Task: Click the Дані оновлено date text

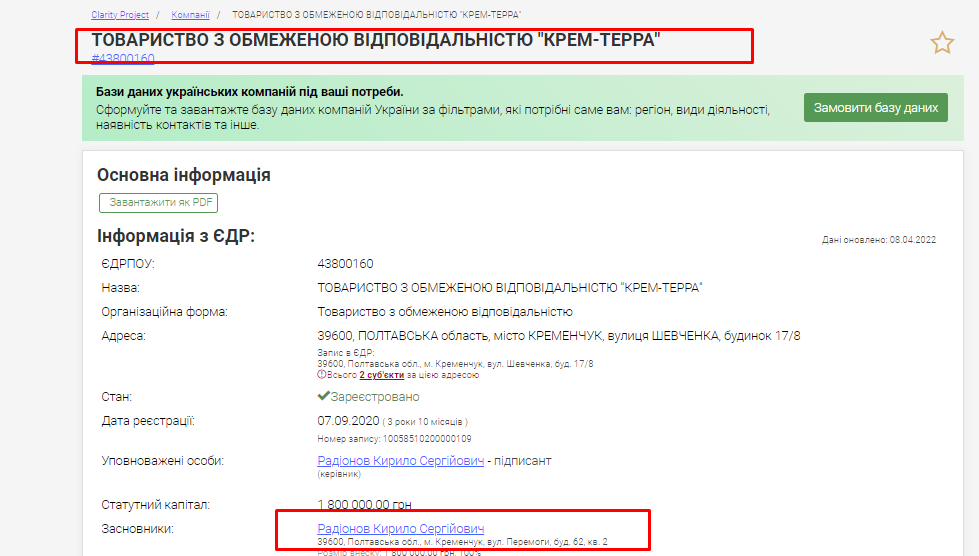Action: 878,240
